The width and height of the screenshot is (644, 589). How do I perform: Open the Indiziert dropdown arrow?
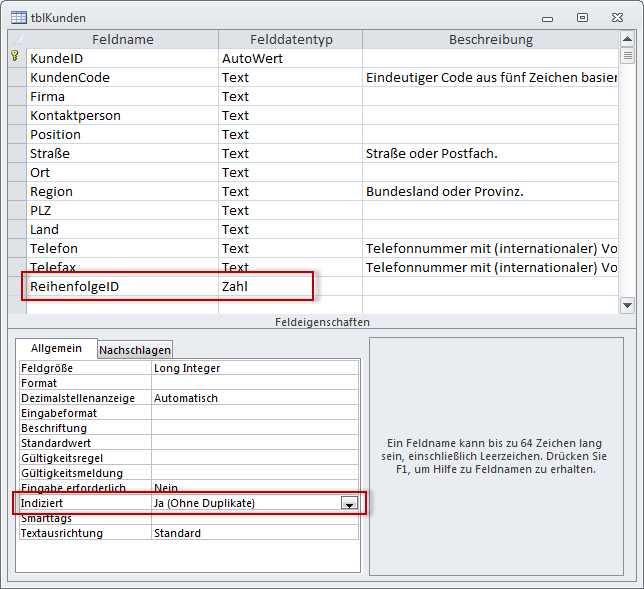point(349,504)
